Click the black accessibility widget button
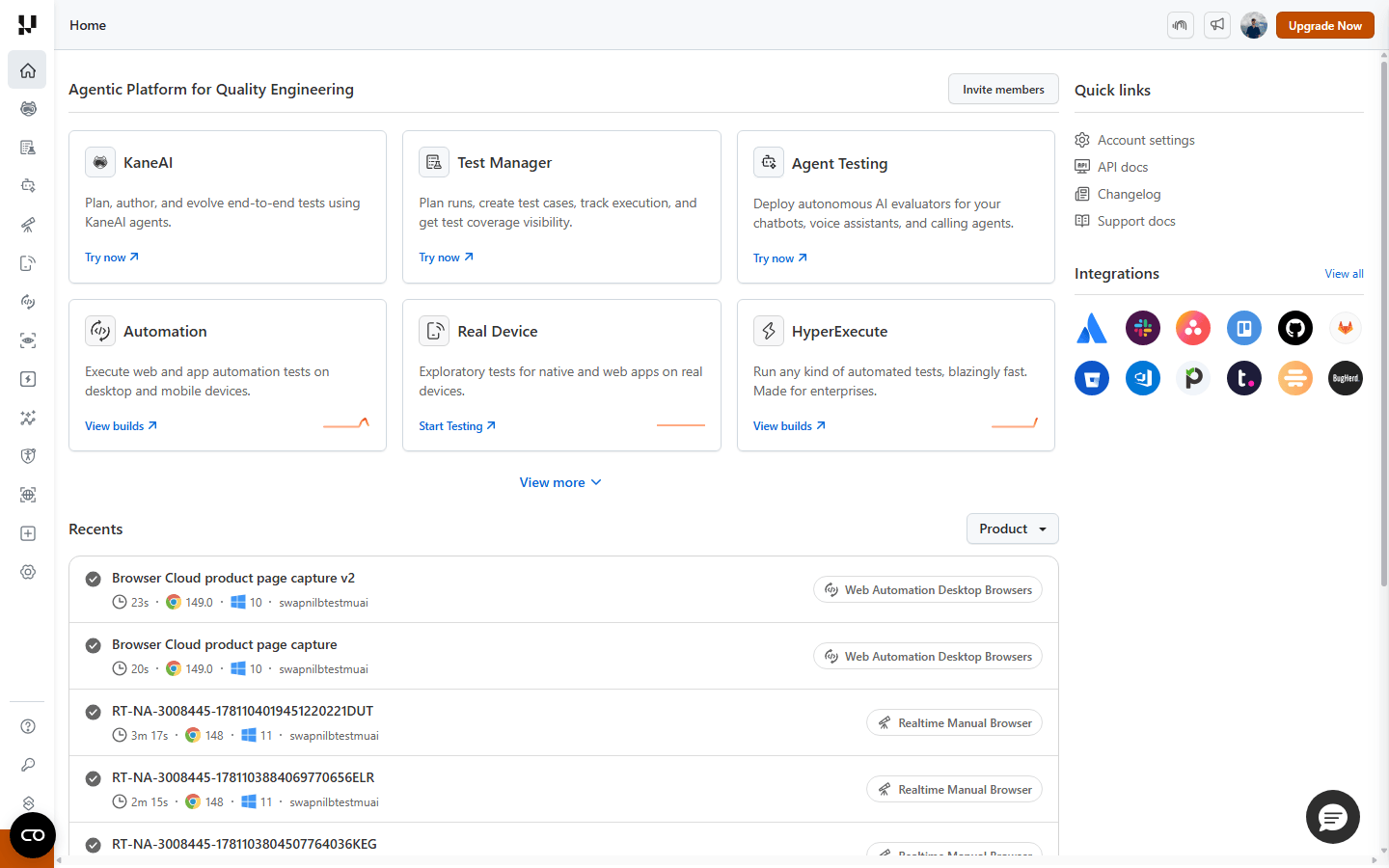 click(x=33, y=835)
